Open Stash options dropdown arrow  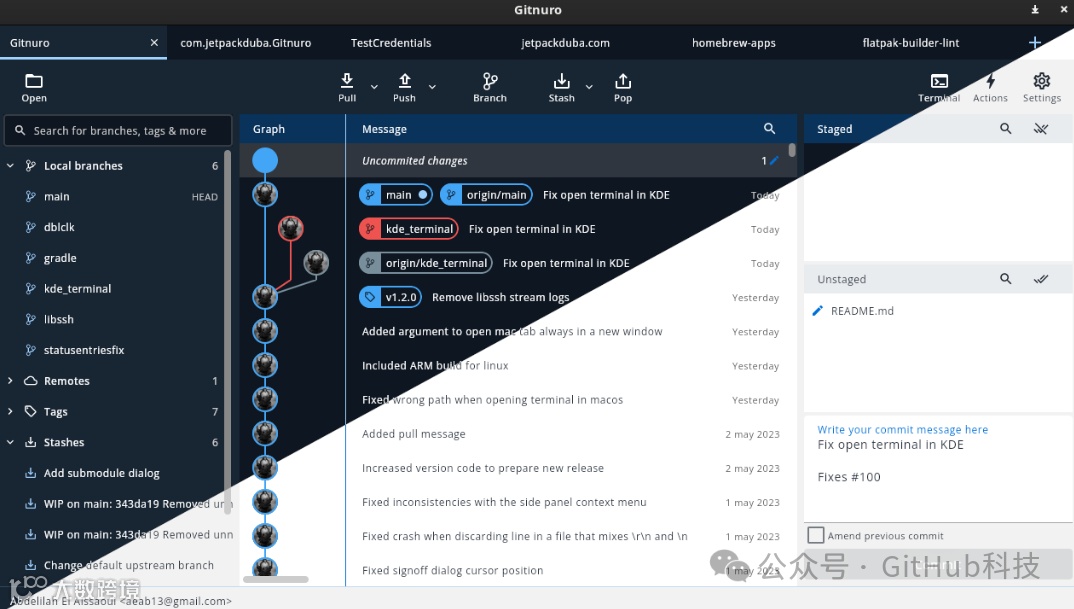click(x=589, y=87)
